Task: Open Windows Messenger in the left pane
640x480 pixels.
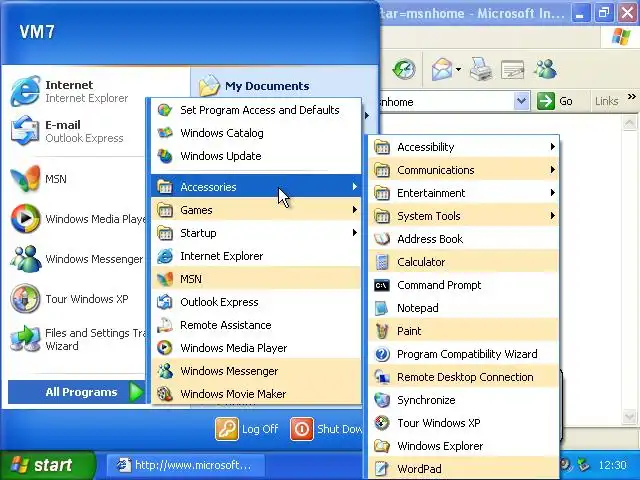Action: [77, 259]
